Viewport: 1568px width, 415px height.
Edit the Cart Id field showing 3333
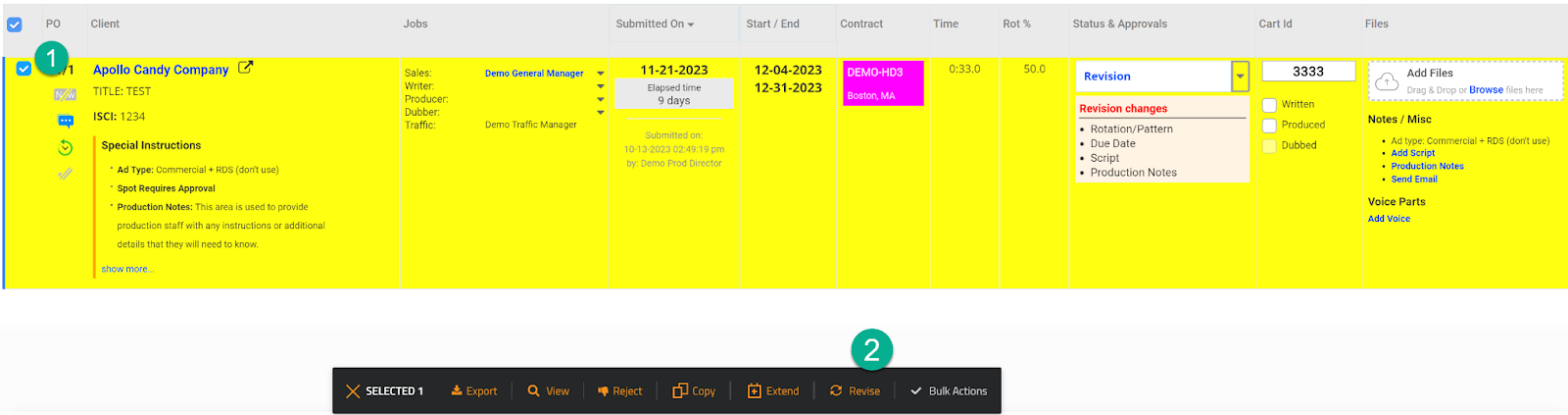click(1308, 72)
